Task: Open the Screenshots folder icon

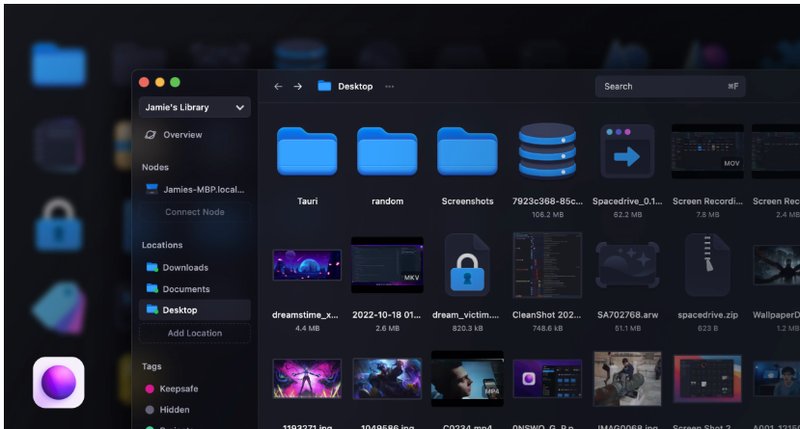Action: (467, 151)
